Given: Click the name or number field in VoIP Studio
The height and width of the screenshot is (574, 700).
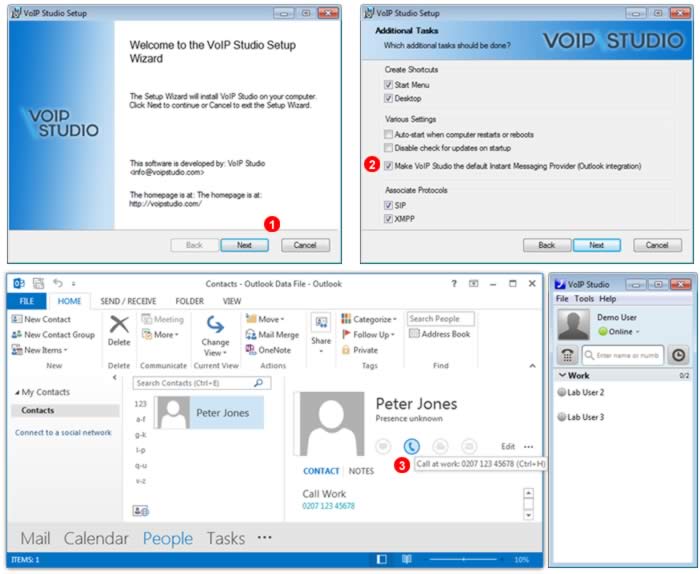Looking at the screenshot, I should 623,355.
